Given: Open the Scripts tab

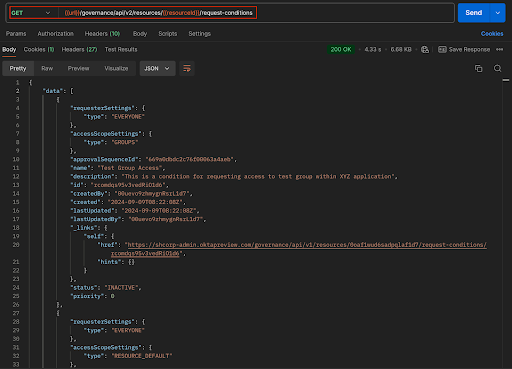Looking at the screenshot, I should [168, 34].
